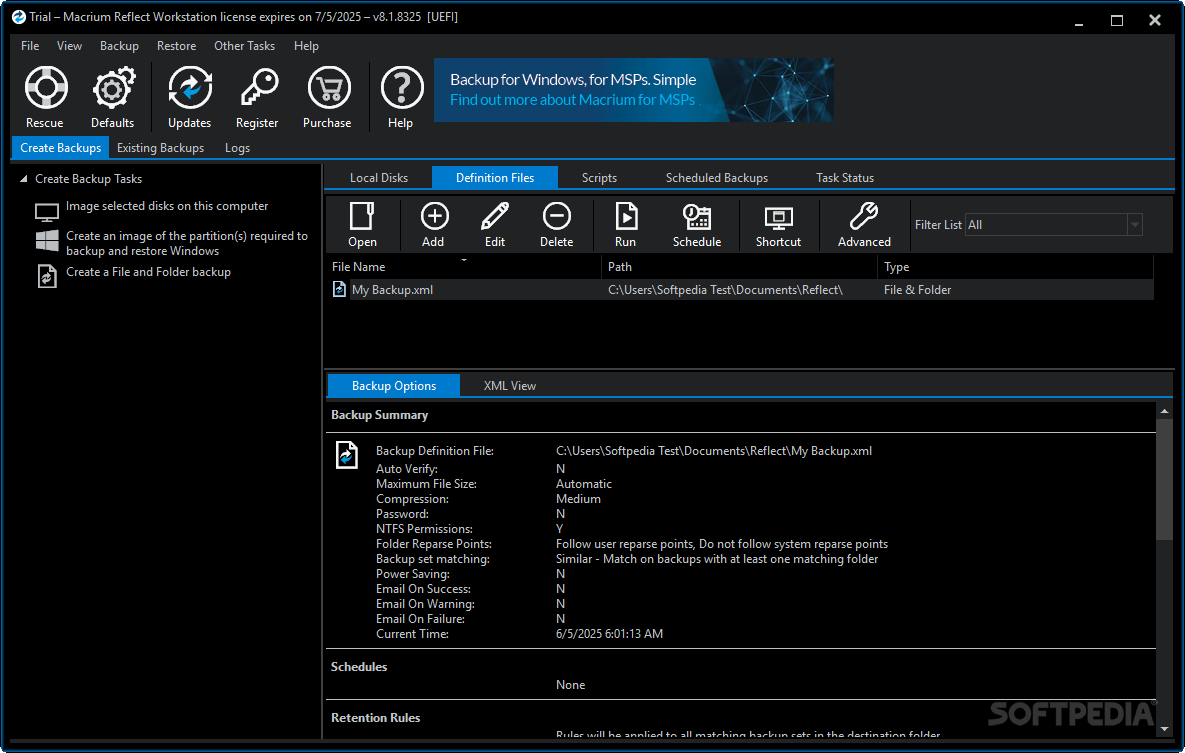Open the Help menu
This screenshot has height=753, width=1185.
pos(306,45)
